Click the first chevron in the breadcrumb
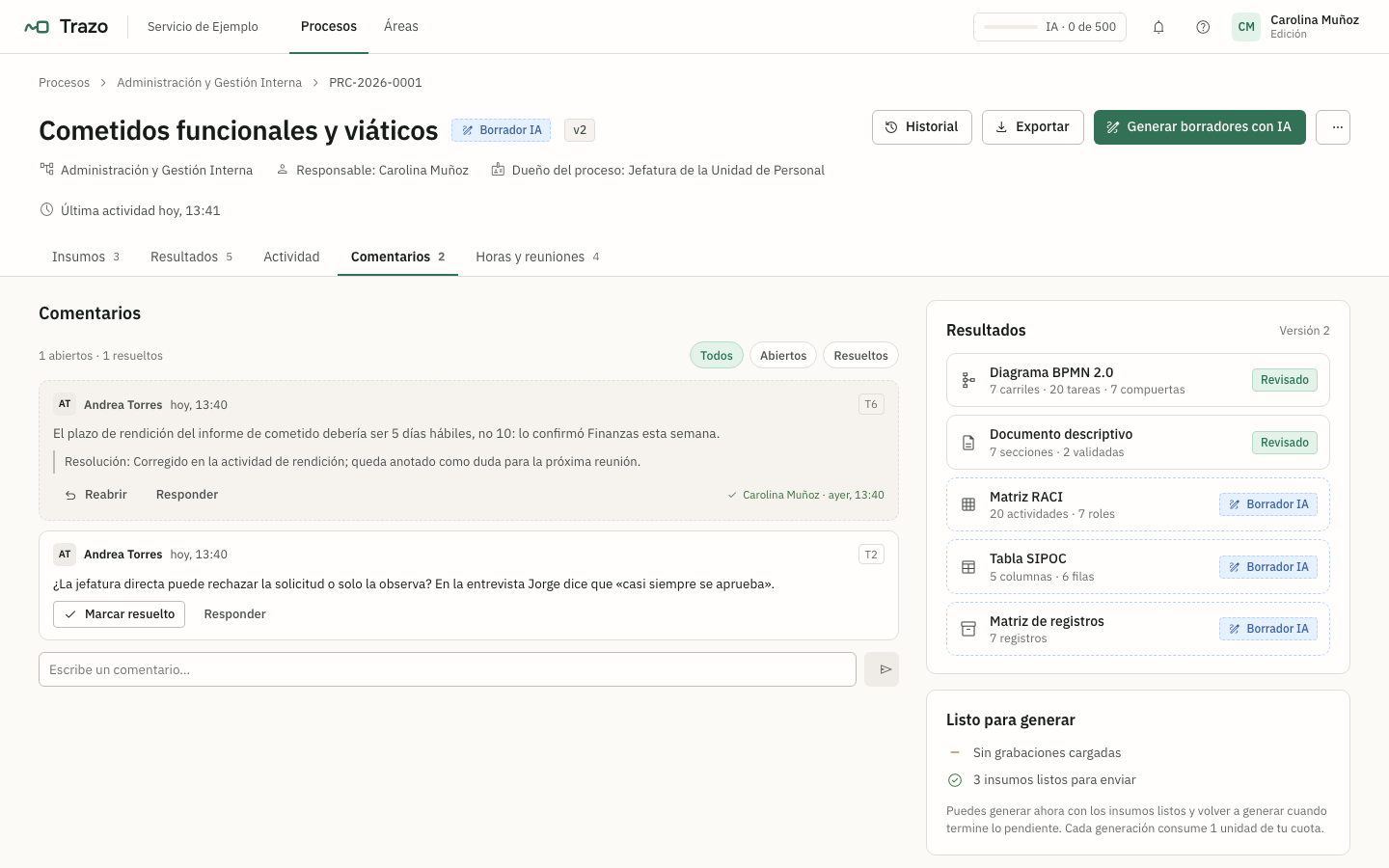Viewport: 1389px width, 868px height. [x=103, y=83]
